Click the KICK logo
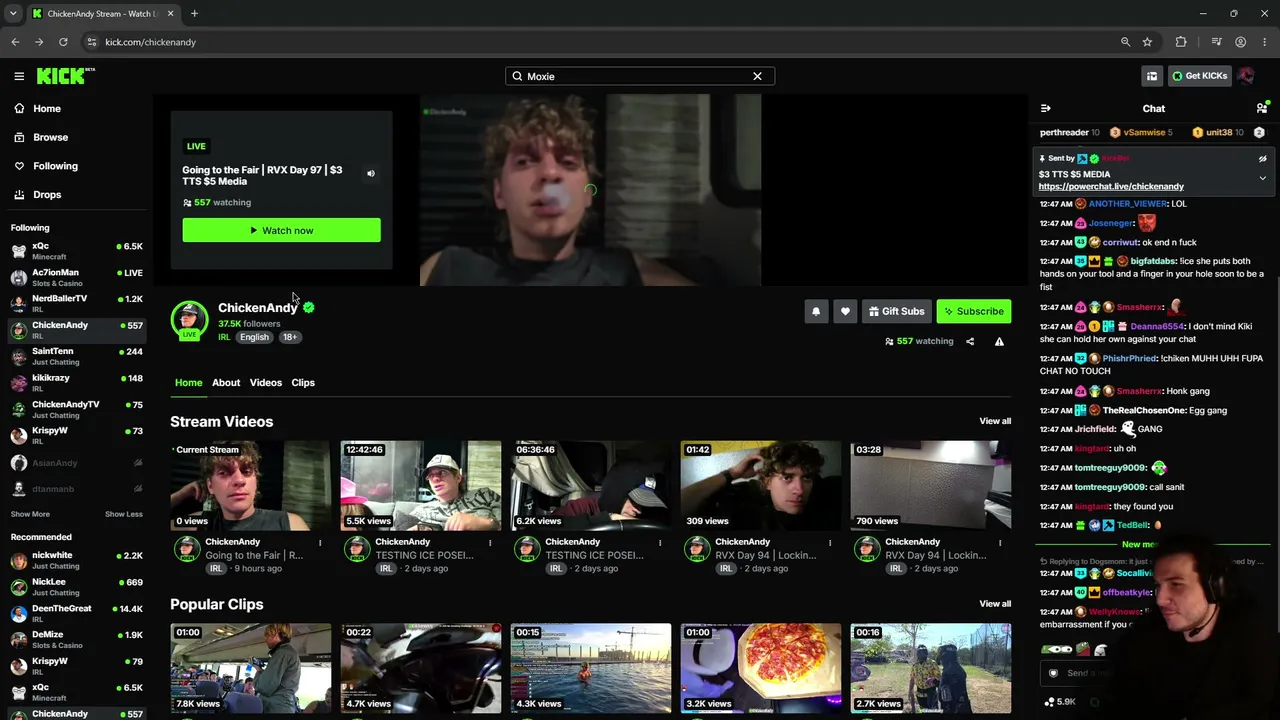Screen dimensions: 1280x720 [x=66, y=76]
